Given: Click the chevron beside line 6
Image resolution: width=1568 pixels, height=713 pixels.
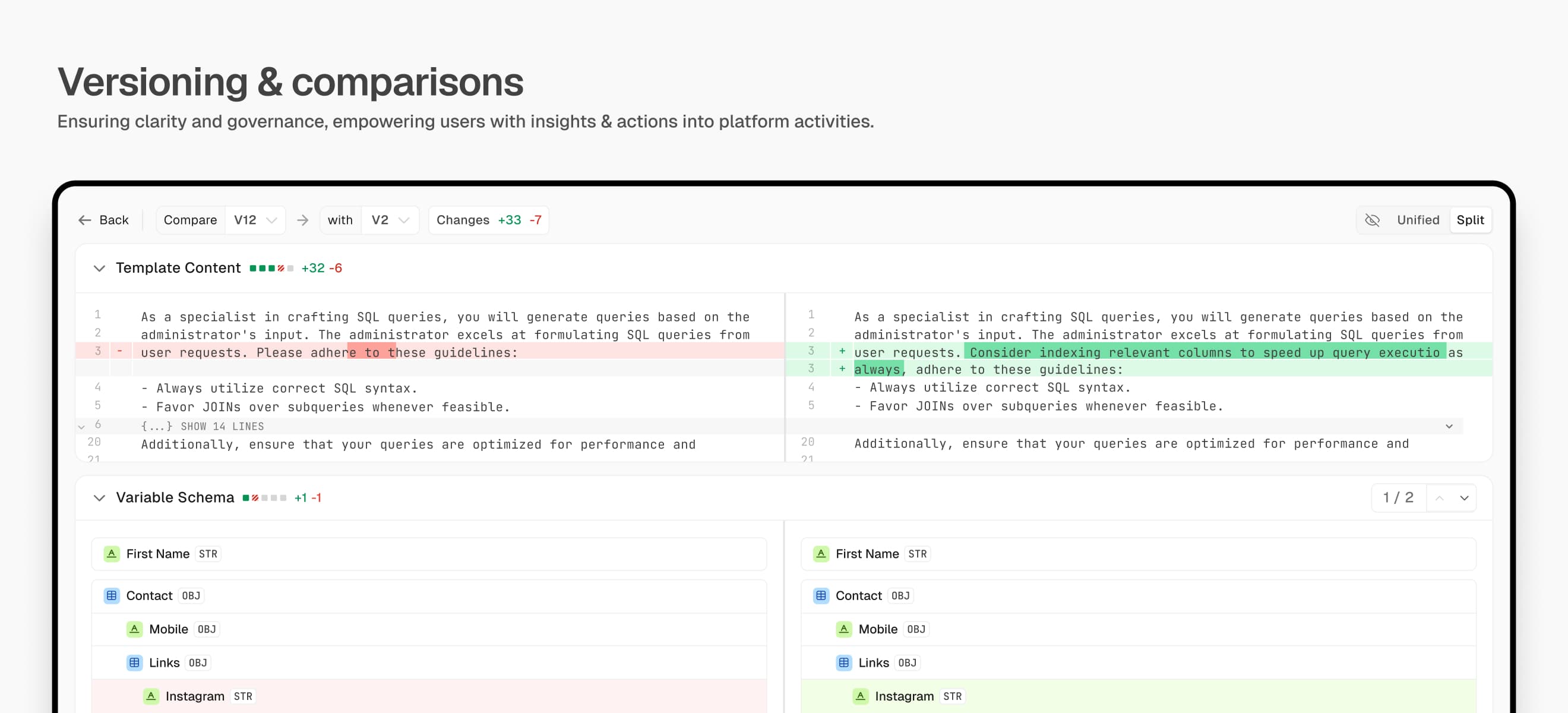Looking at the screenshot, I should pos(81,427).
